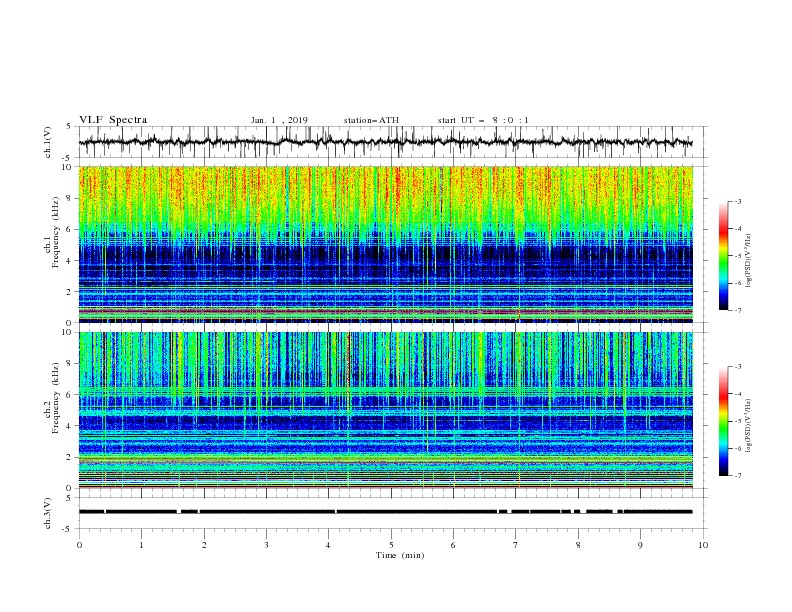Click time axis tick label "0"
This screenshot has width=792, height=612.
[79, 545]
